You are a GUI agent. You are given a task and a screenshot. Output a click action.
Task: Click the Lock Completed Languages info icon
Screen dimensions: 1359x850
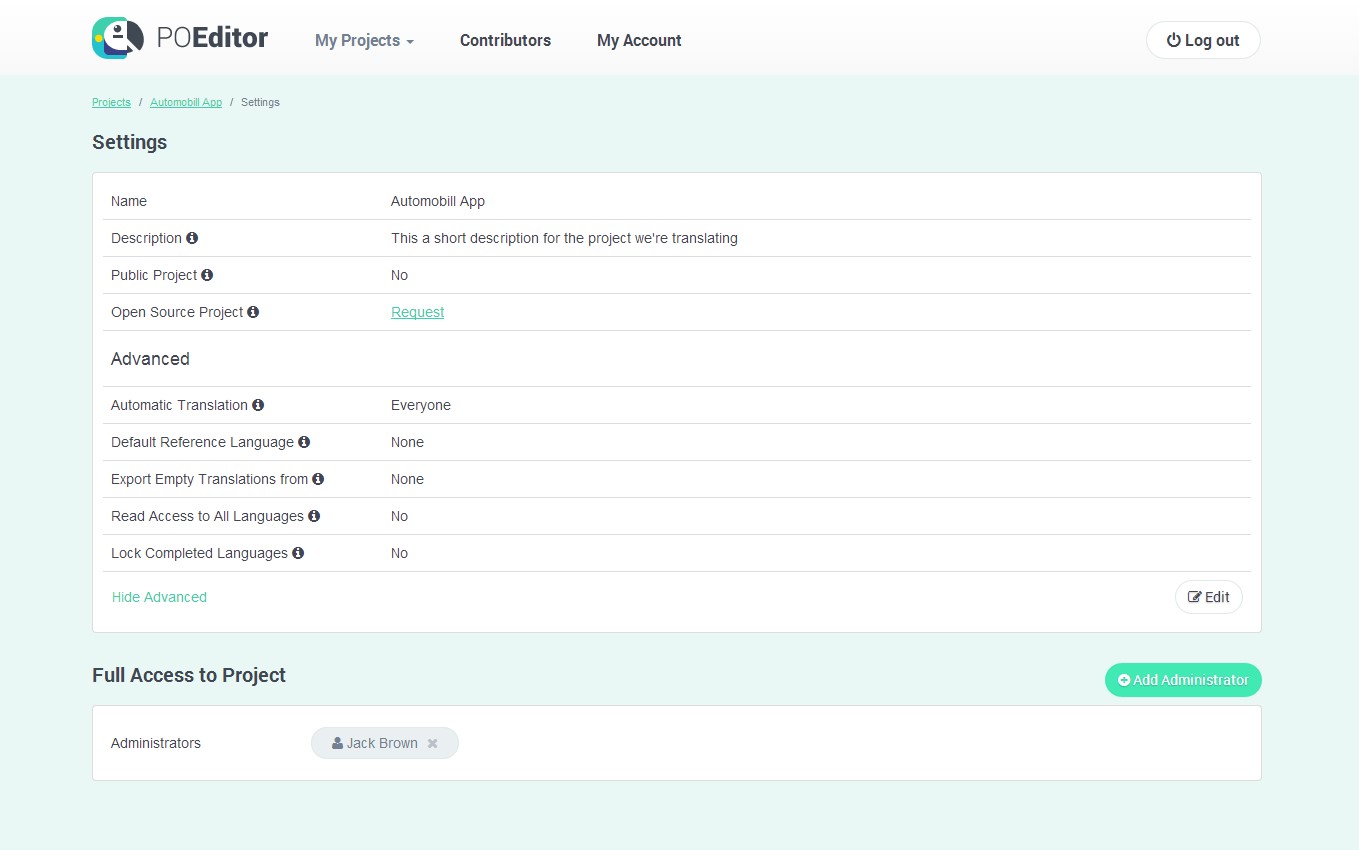(298, 553)
